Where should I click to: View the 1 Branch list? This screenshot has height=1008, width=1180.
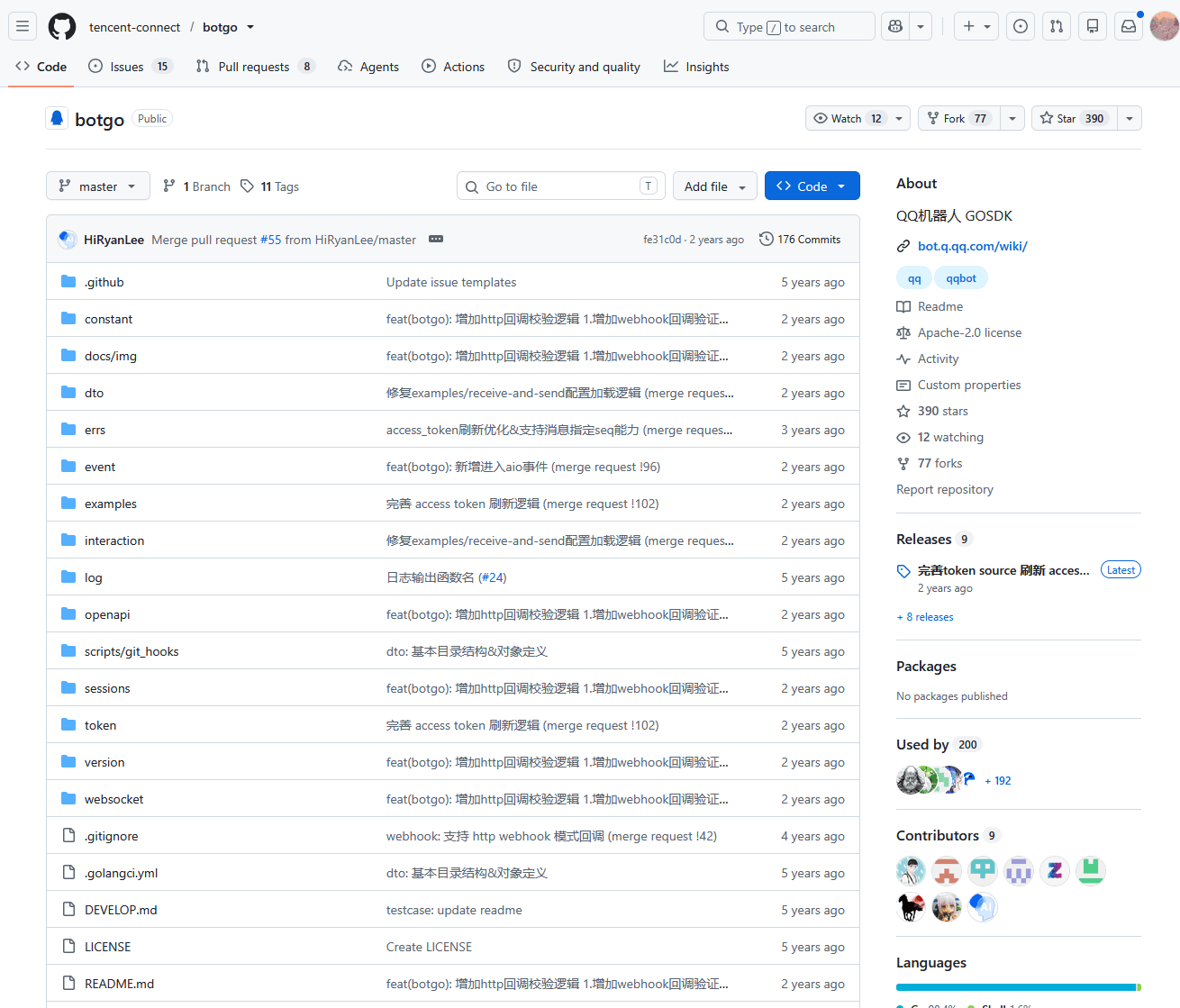coord(196,186)
